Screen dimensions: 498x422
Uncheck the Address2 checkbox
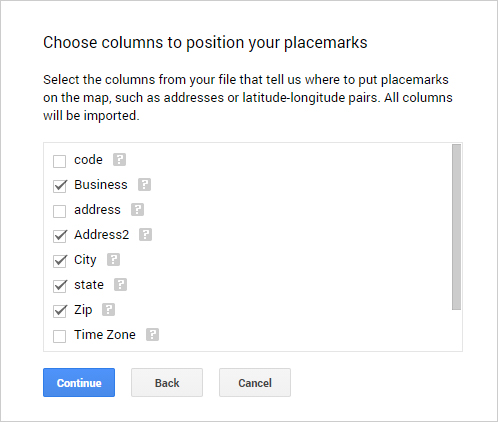point(60,236)
